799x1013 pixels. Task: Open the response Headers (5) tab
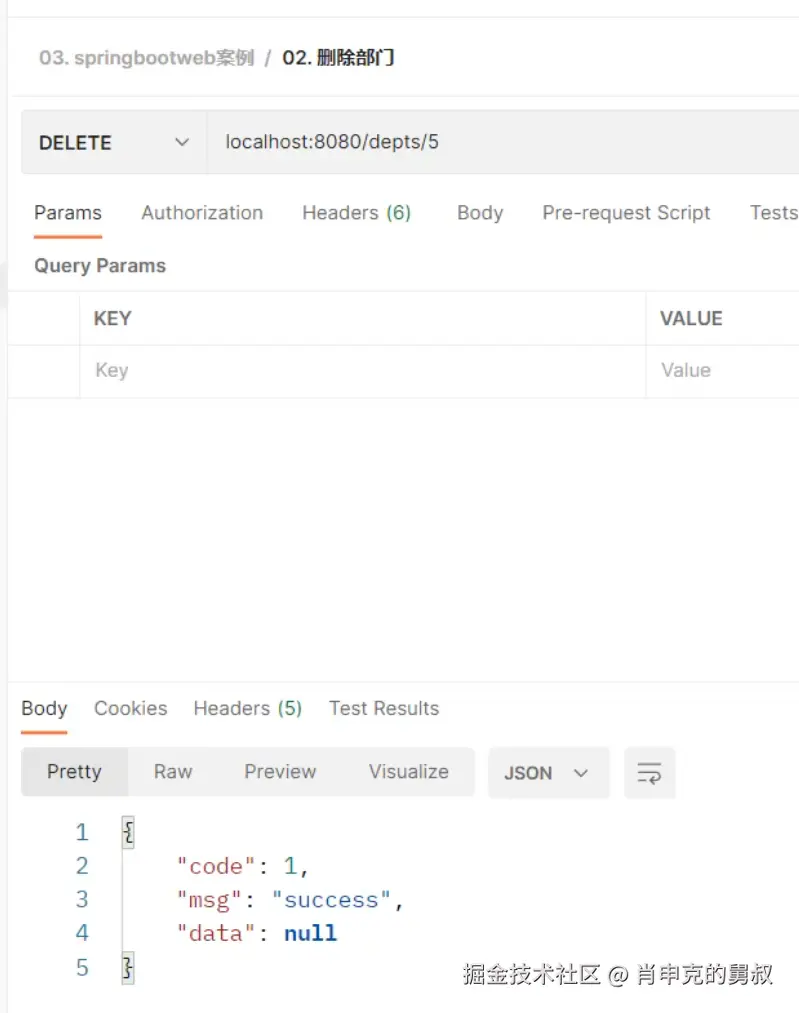[x=247, y=708]
